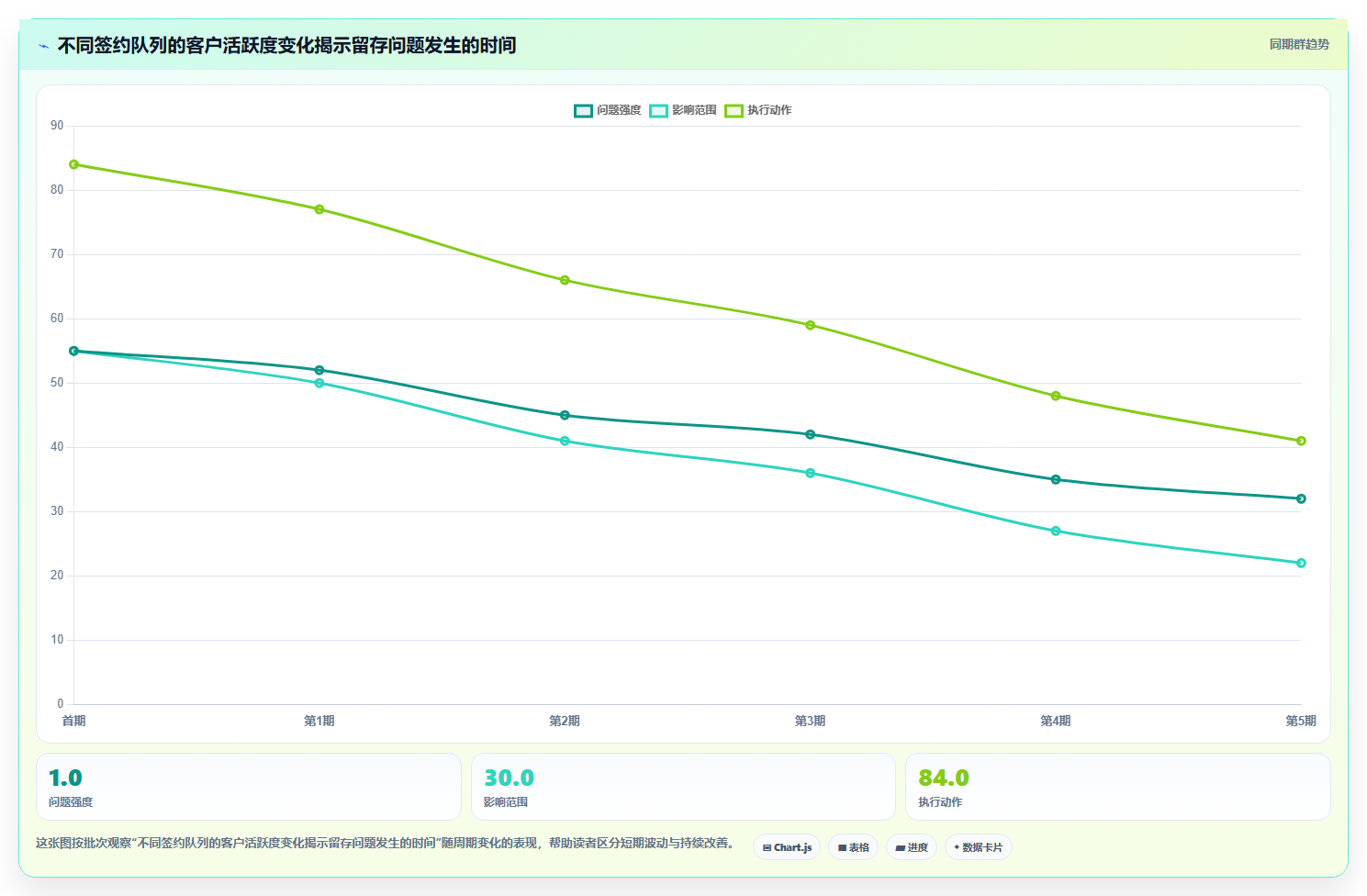Click the 表格 tag

click(854, 847)
